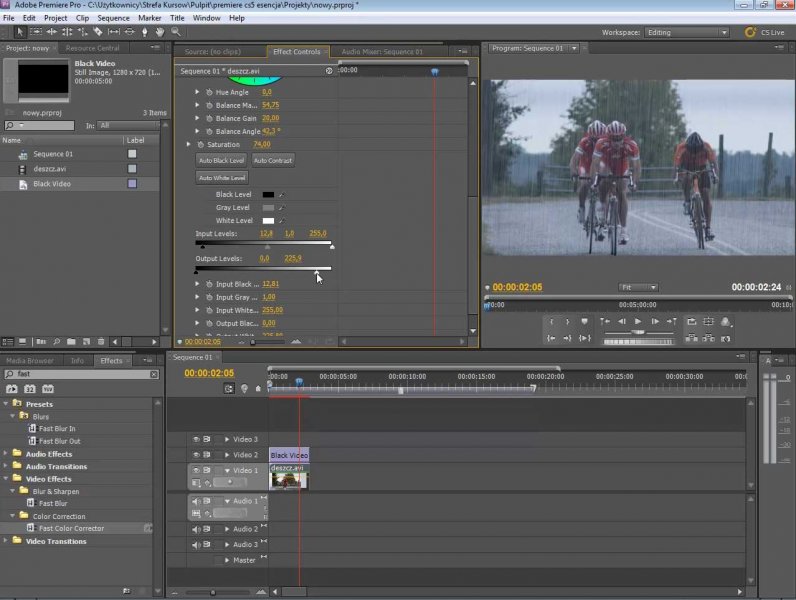Screen dimensions: 796x600
Task: Open the Sequence menu
Action: (113, 18)
